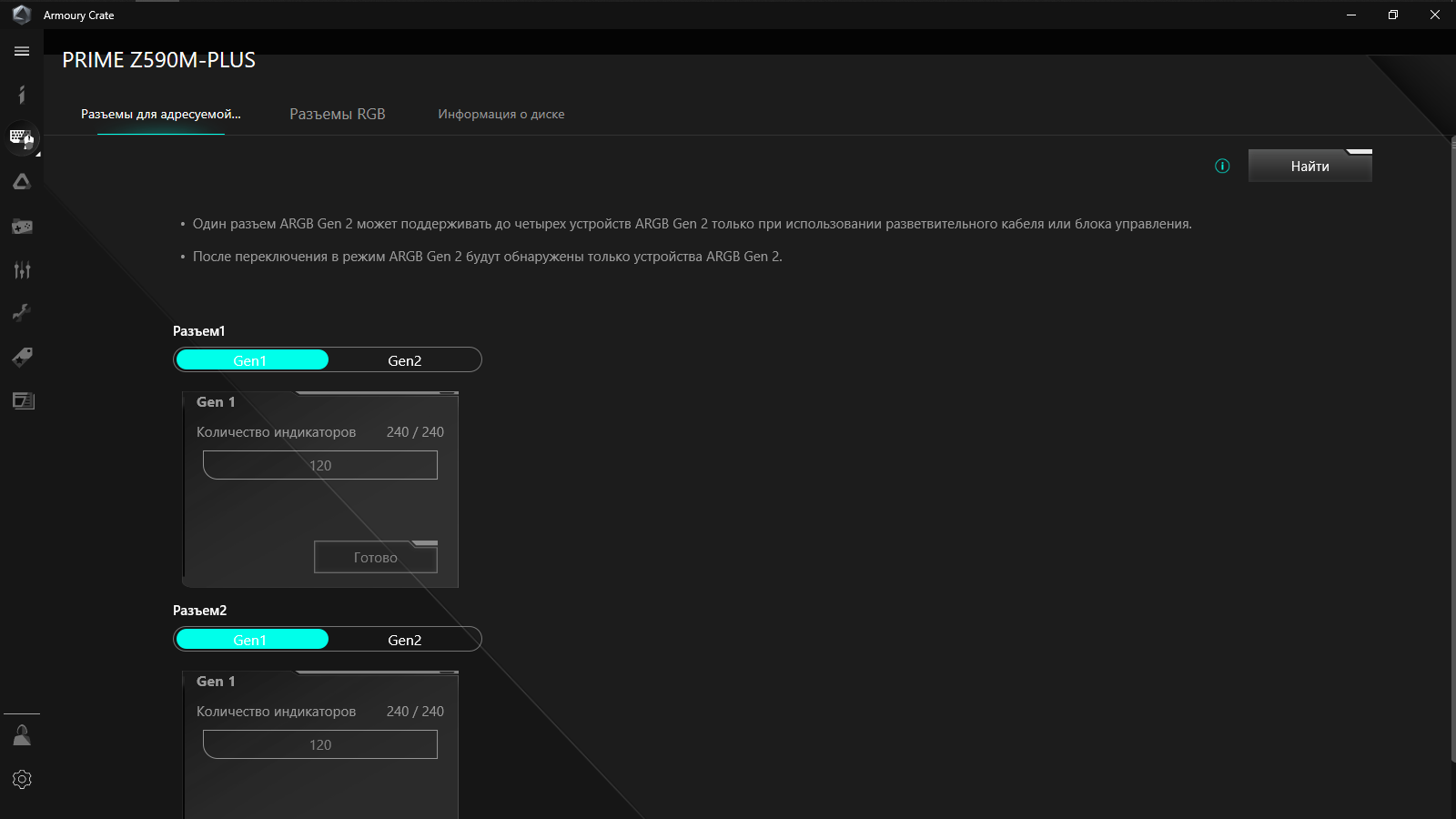Click the PRIME Z590M-PLUS heading
1456x819 pixels.
click(x=159, y=60)
